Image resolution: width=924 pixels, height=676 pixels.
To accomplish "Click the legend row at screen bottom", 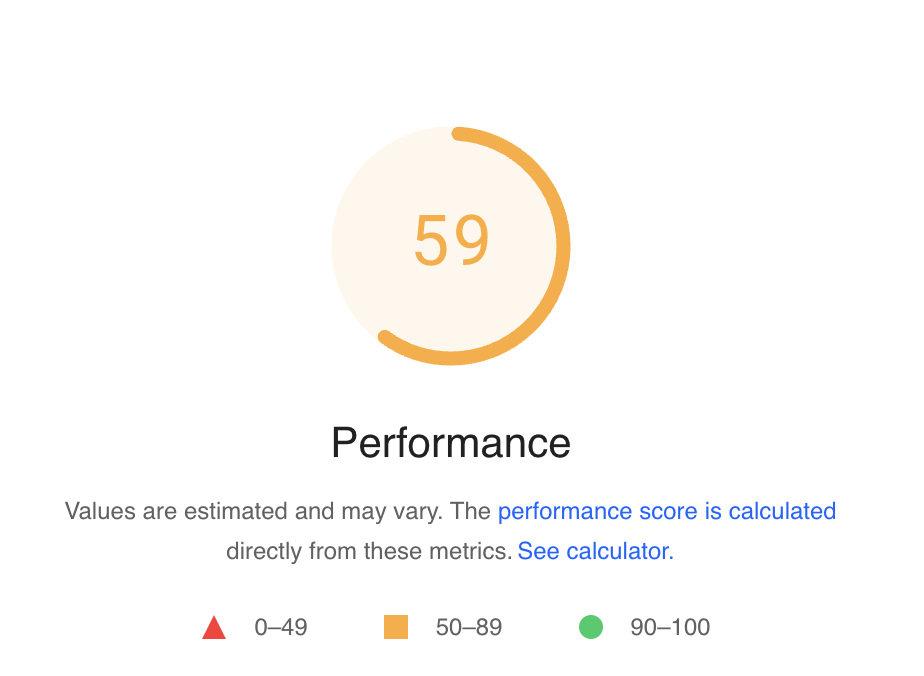I will (x=452, y=627).
